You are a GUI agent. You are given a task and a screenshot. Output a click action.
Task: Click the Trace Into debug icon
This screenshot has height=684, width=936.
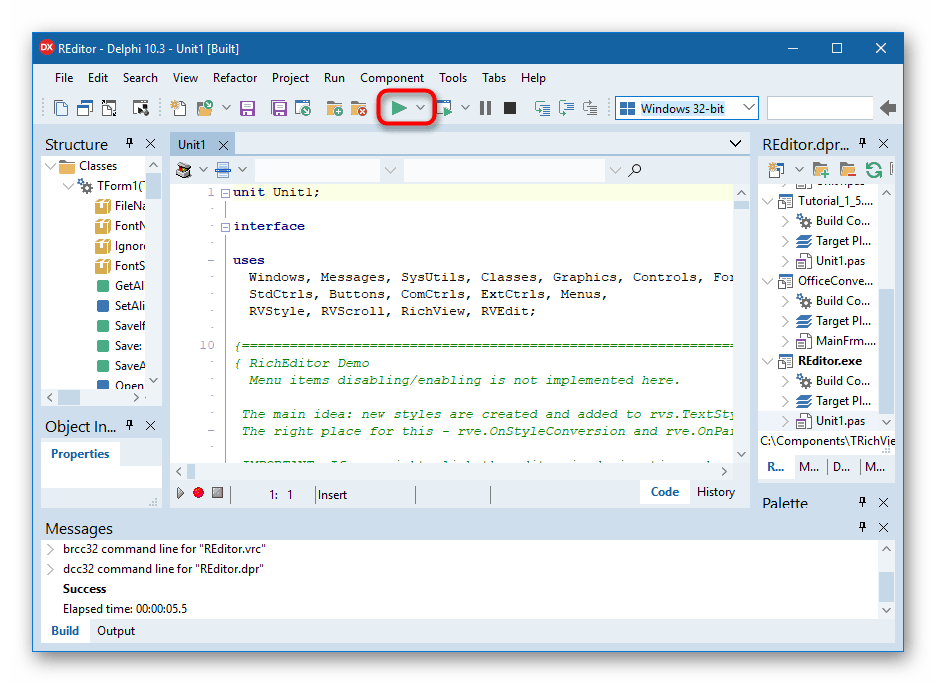click(x=542, y=108)
